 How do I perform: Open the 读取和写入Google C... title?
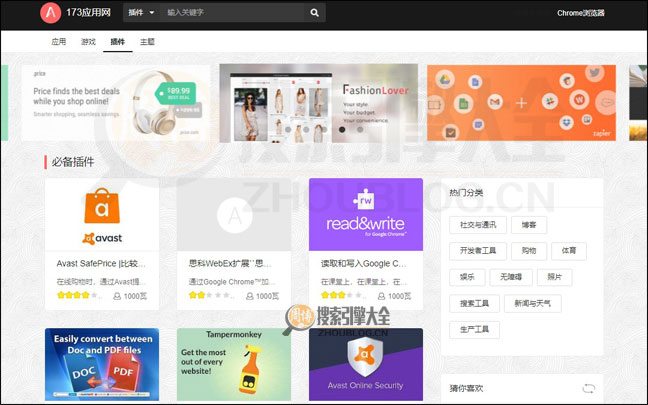point(364,263)
